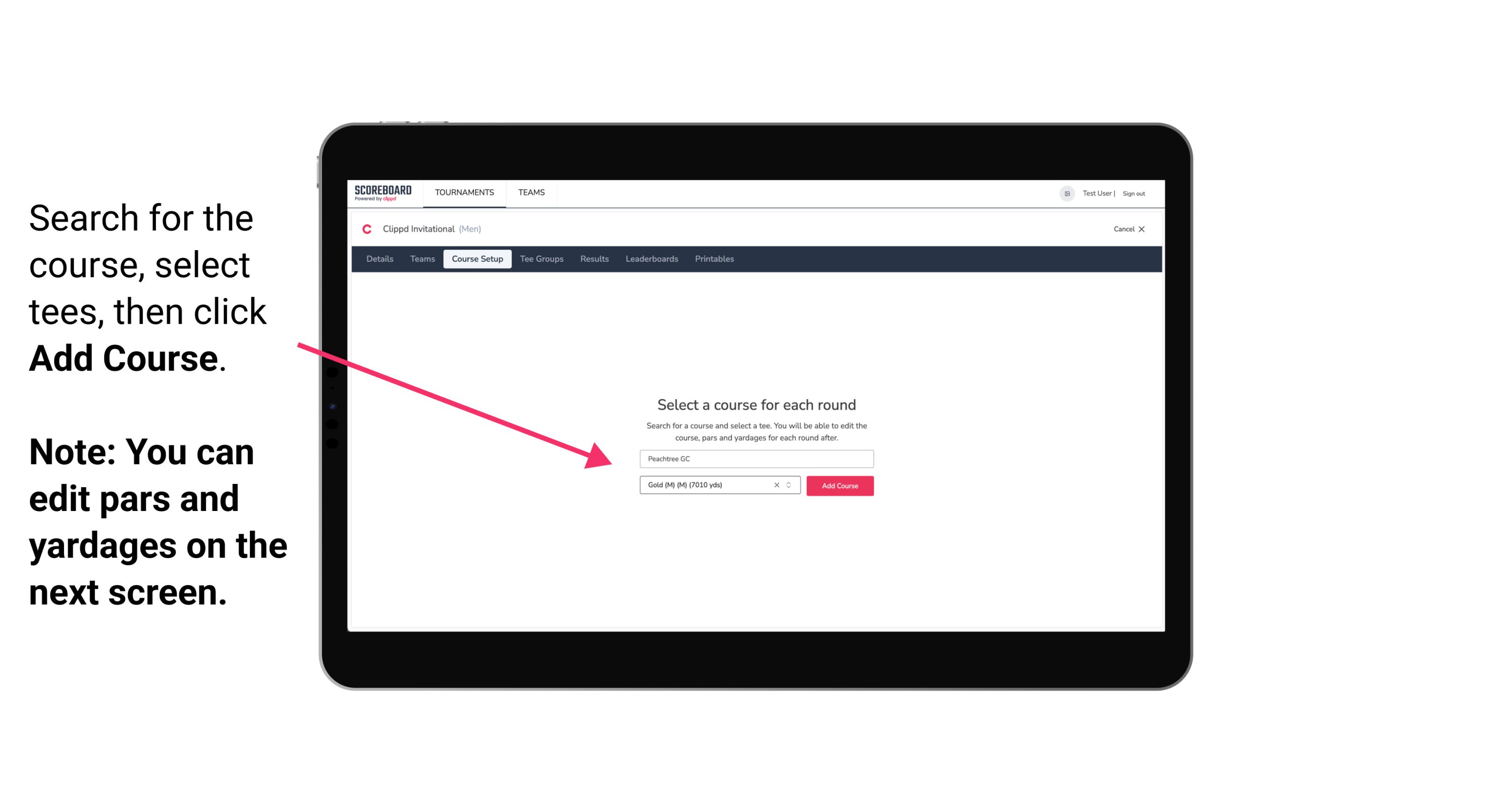This screenshot has height=812, width=1510.
Task: Click the Teams menu item
Action: (x=530, y=192)
